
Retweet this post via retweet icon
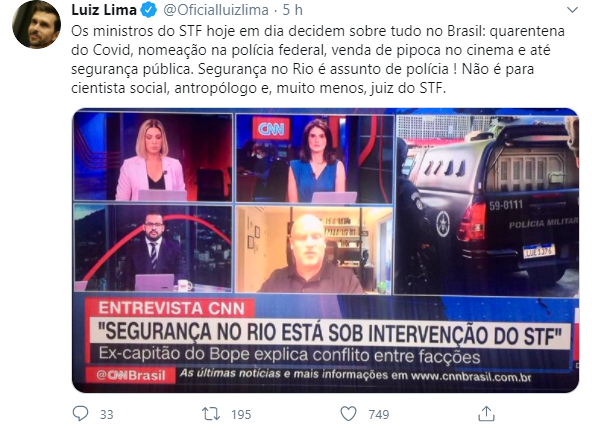pos(211,414)
